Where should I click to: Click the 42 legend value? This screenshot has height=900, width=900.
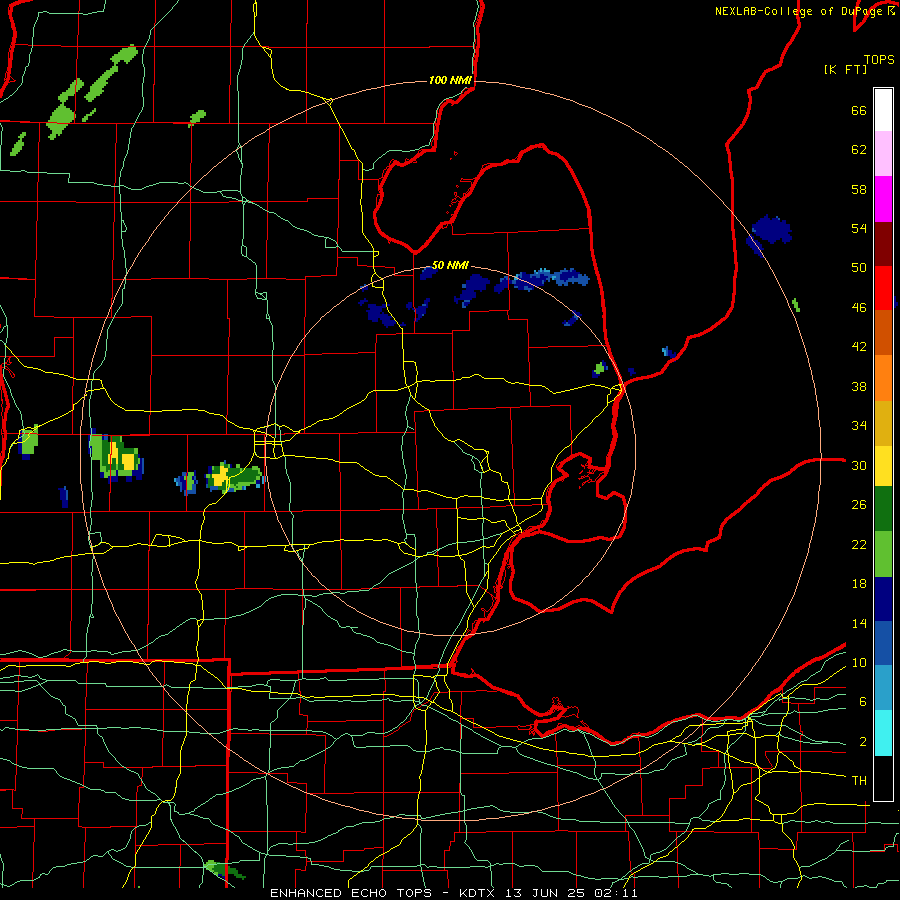859,347
